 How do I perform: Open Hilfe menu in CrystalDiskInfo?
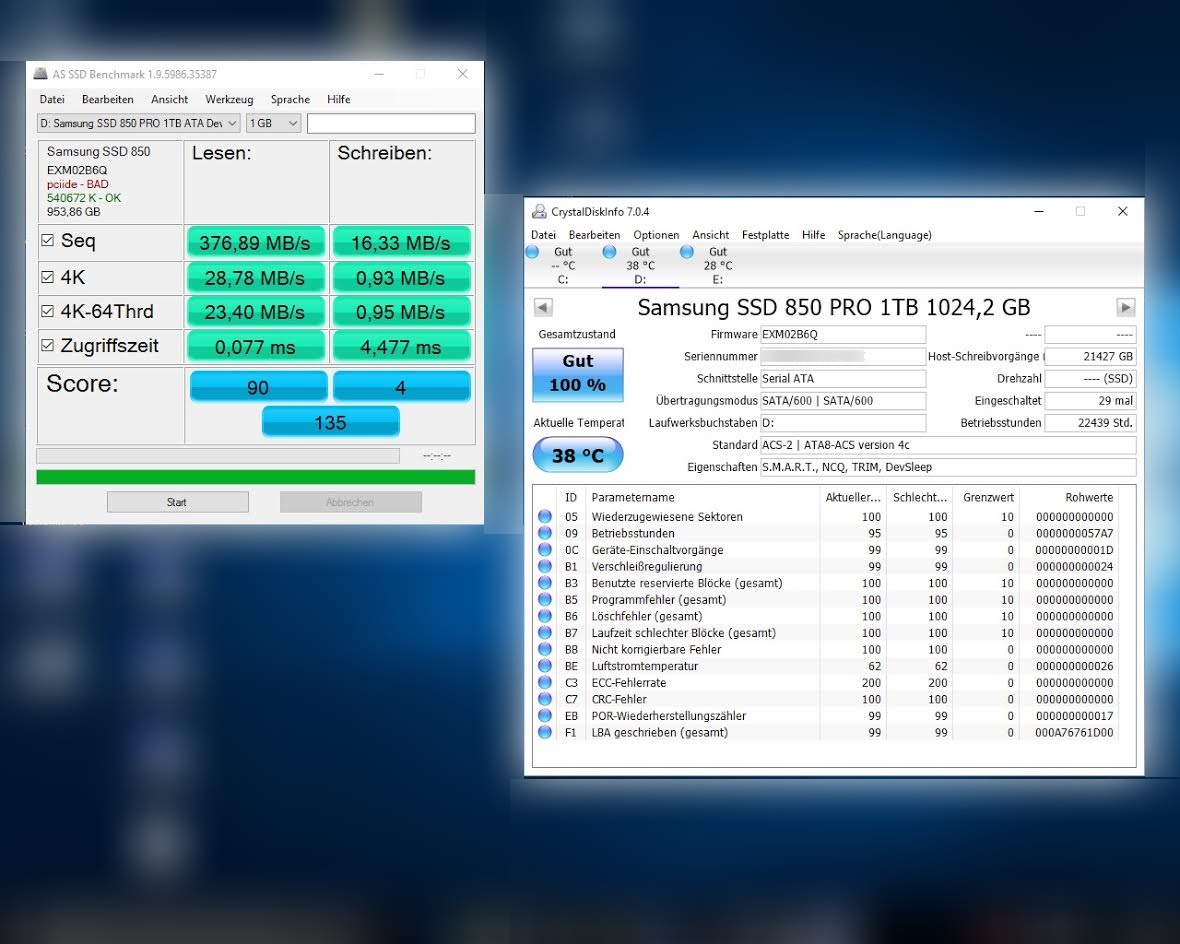(x=814, y=235)
